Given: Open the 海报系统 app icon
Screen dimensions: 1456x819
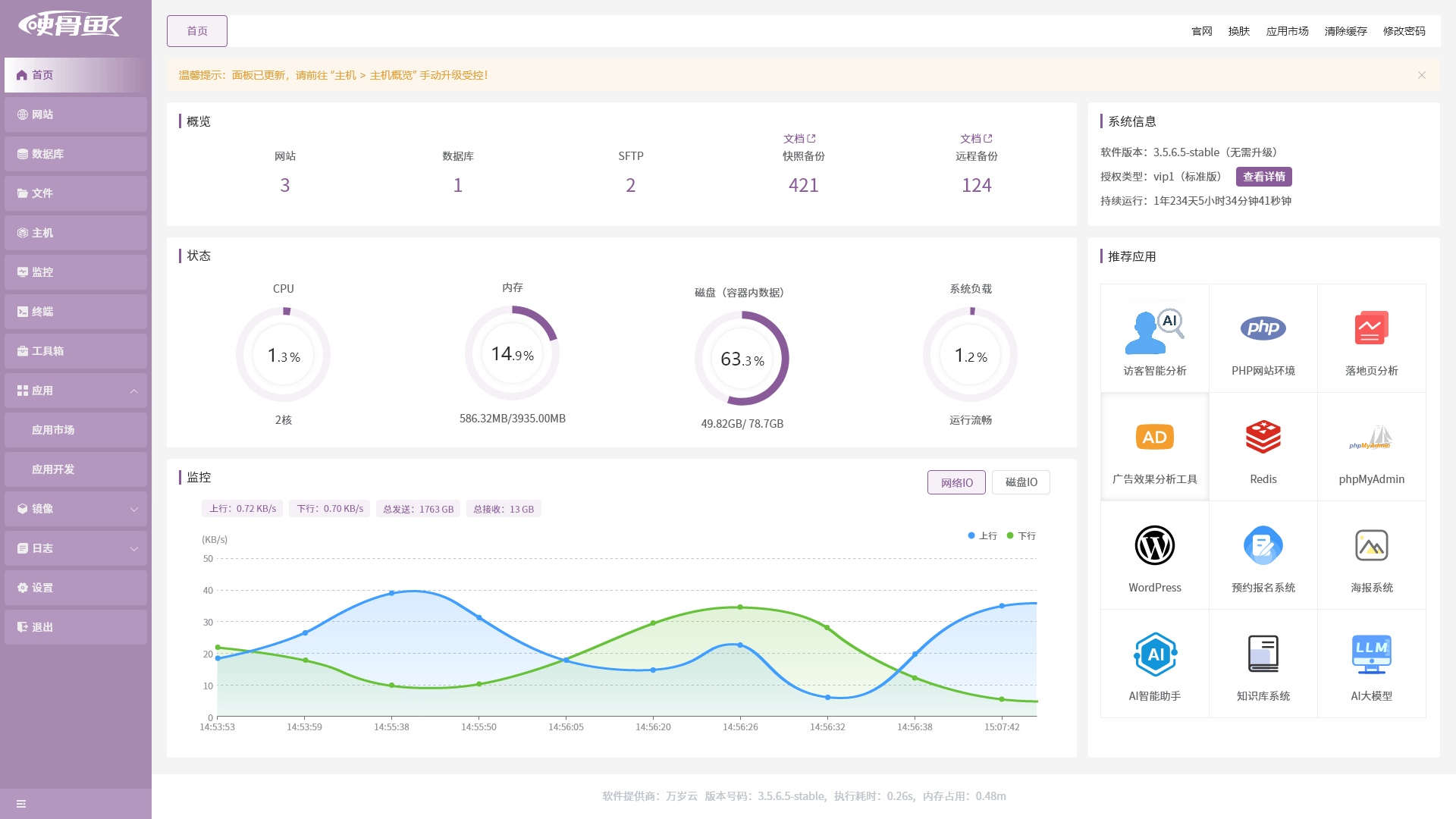Looking at the screenshot, I should pyautogui.click(x=1371, y=545).
